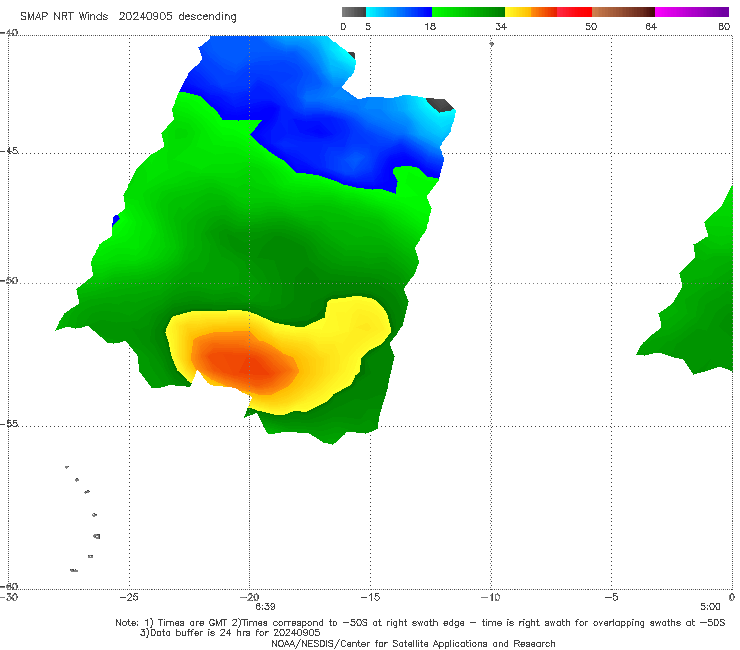Click the dark gray patch at swath's northeast edge
Image resolution: width=740 pixels, height=650 pixels.
pos(440,105)
